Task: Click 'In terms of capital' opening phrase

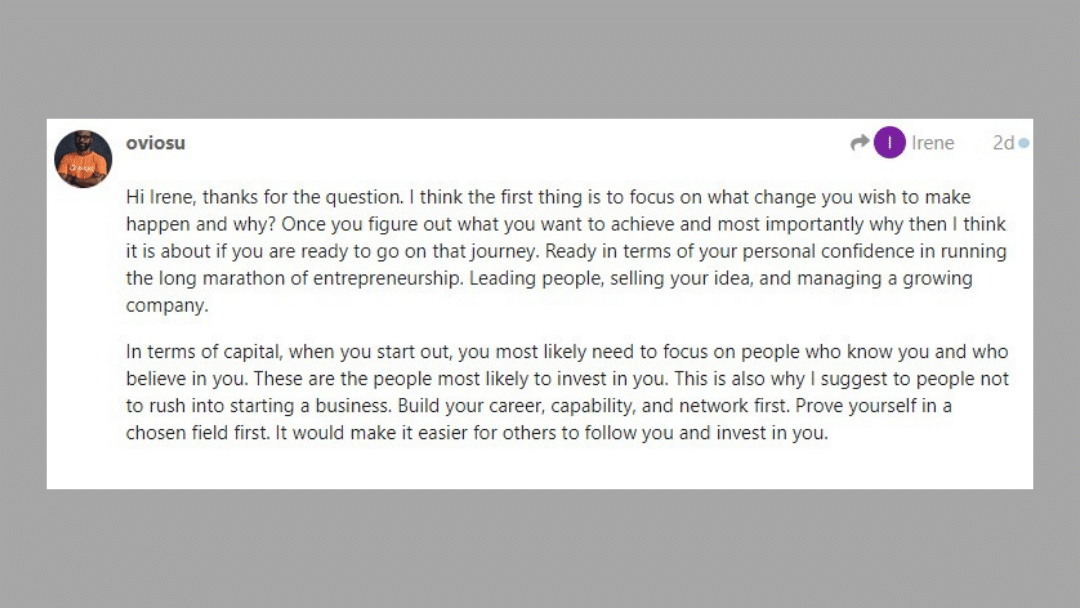Action: [204, 352]
